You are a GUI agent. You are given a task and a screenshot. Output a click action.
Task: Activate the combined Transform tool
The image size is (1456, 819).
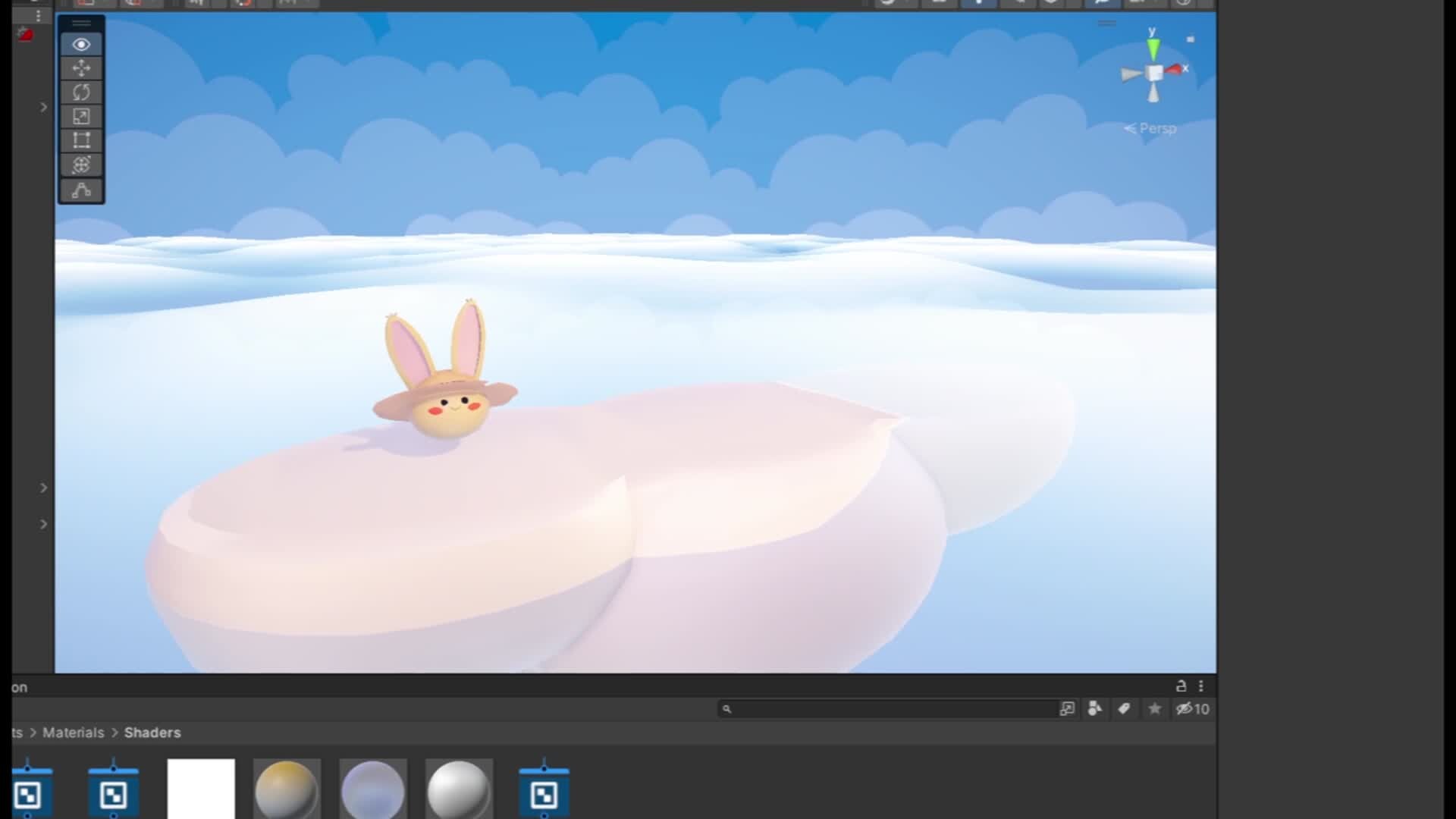tap(81, 165)
